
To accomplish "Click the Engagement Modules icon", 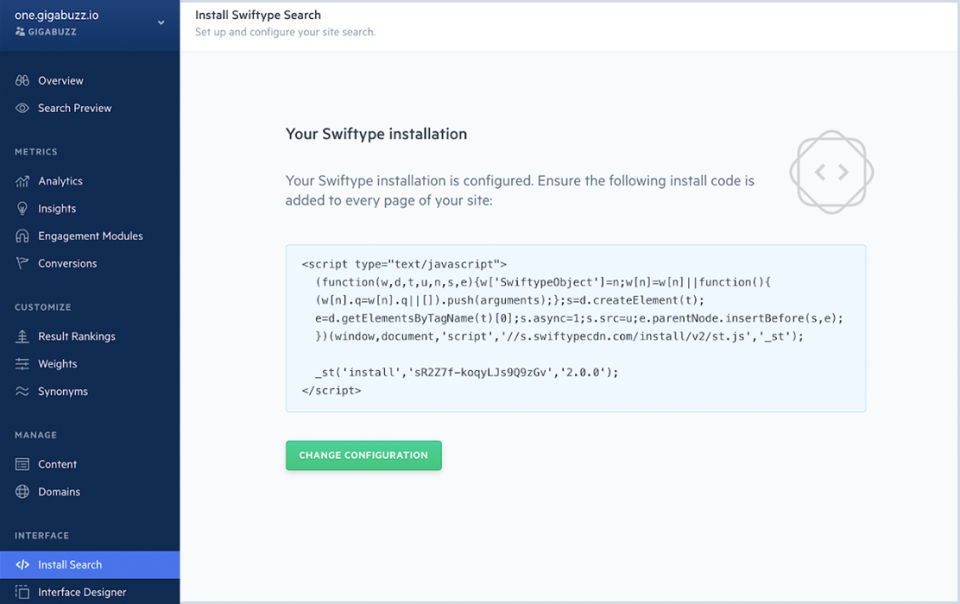I will (x=22, y=236).
